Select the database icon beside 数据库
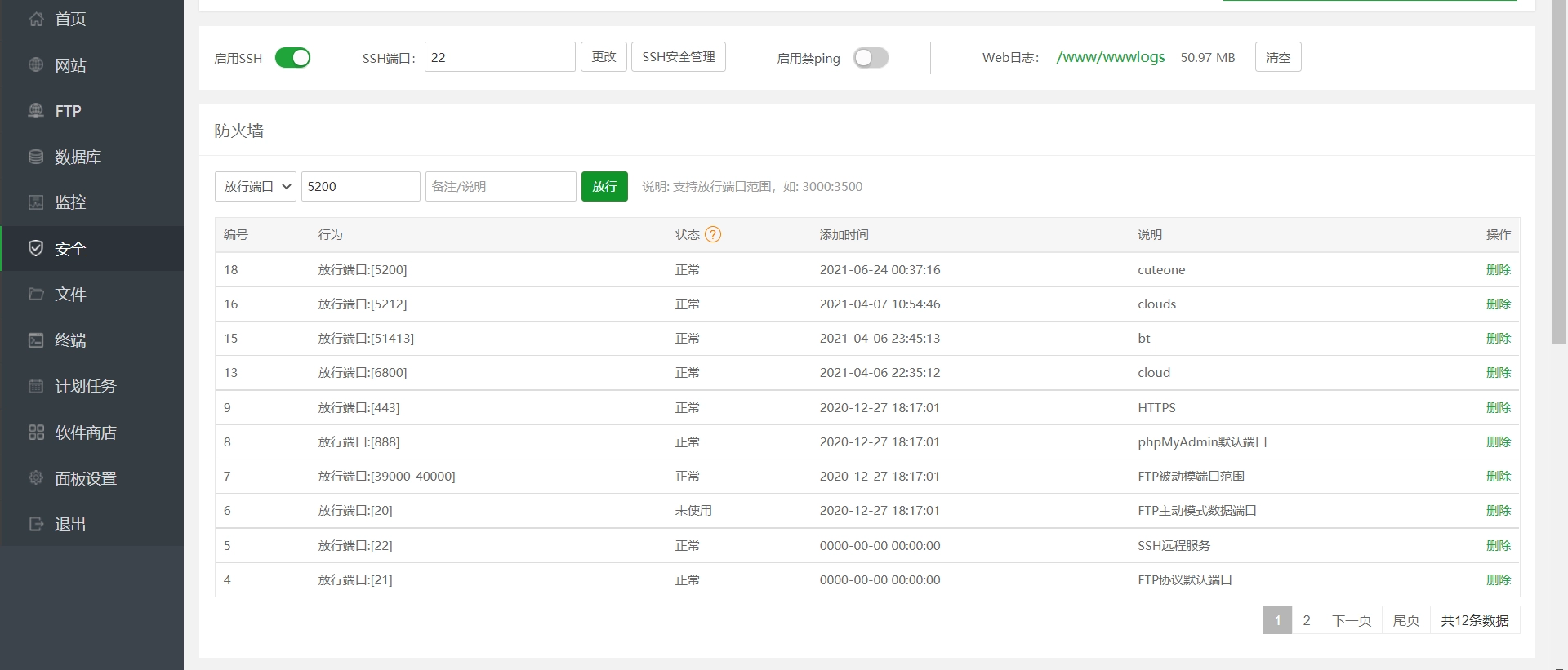The image size is (1568, 670). pyautogui.click(x=36, y=157)
